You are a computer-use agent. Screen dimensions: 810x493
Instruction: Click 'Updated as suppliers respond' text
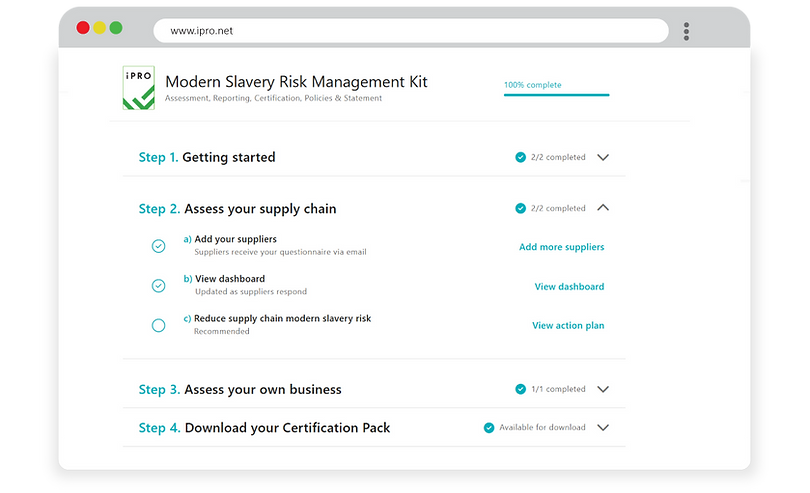click(251, 291)
